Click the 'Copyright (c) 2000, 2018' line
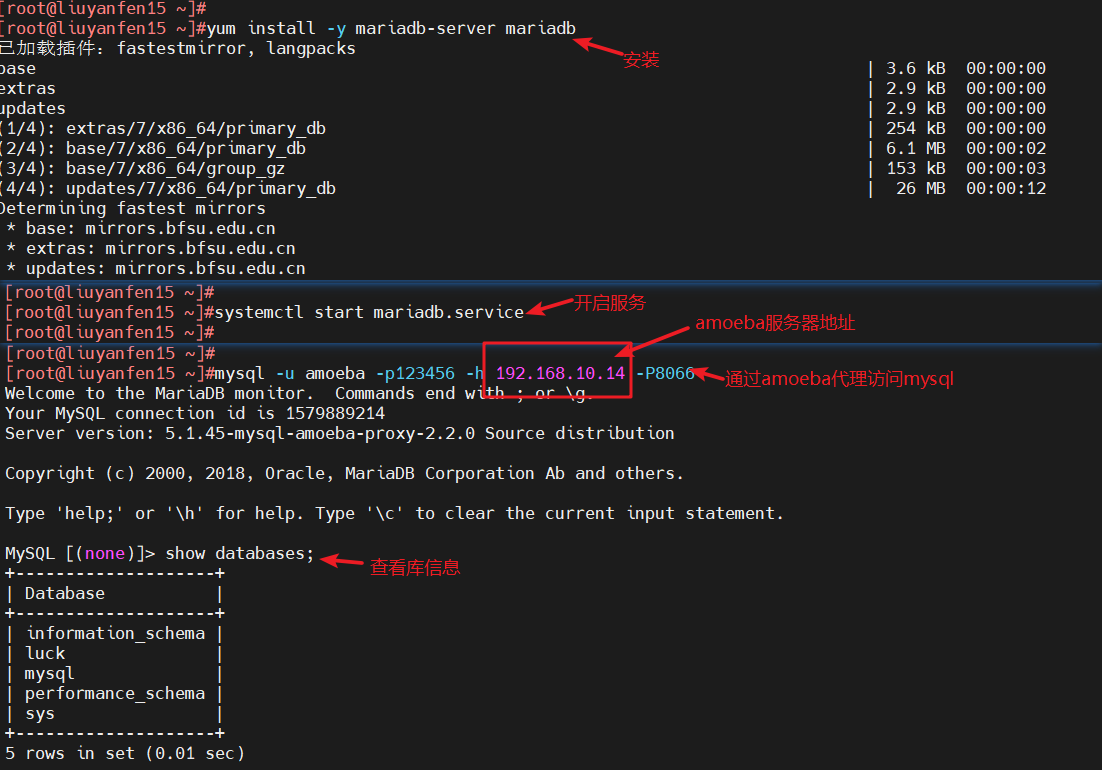The height and width of the screenshot is (770, 1102). [344, 474]
